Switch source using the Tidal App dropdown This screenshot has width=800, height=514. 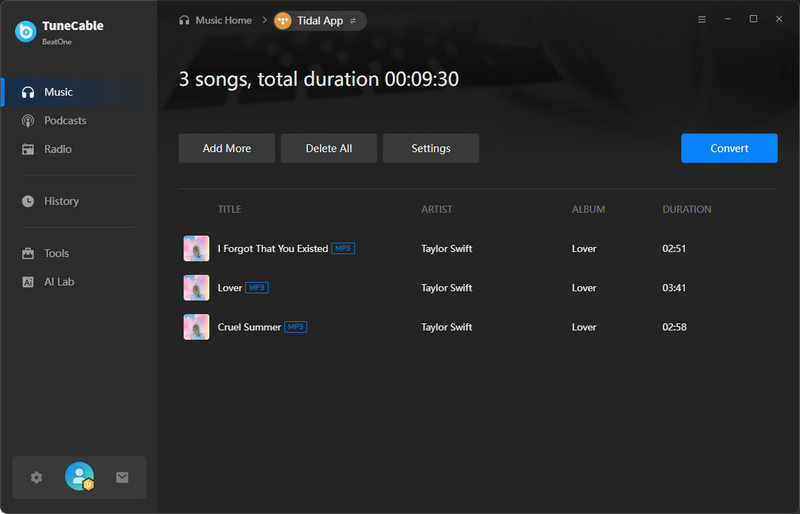click(320, 21)
